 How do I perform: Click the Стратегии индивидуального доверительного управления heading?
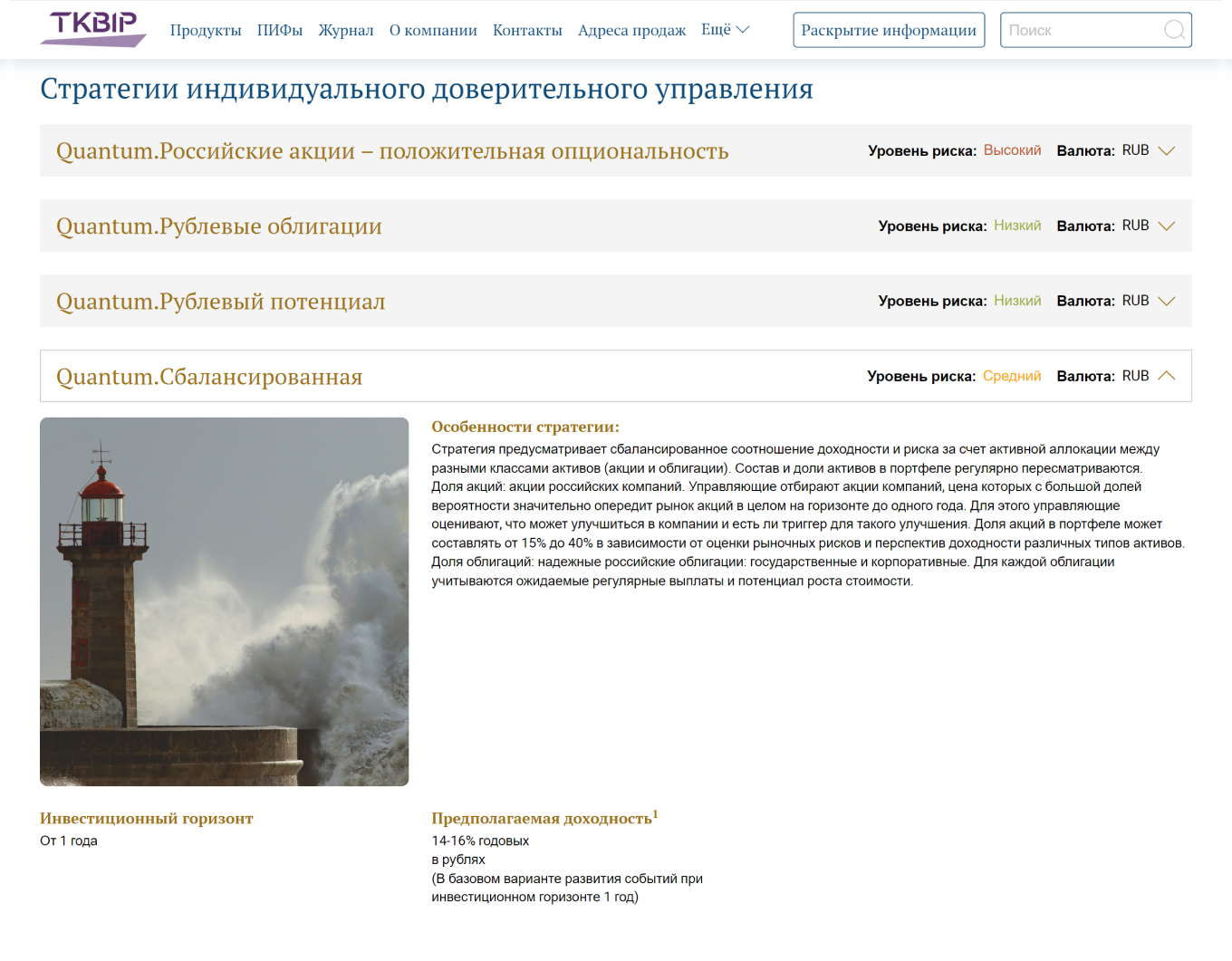click(x=426, y=89)
